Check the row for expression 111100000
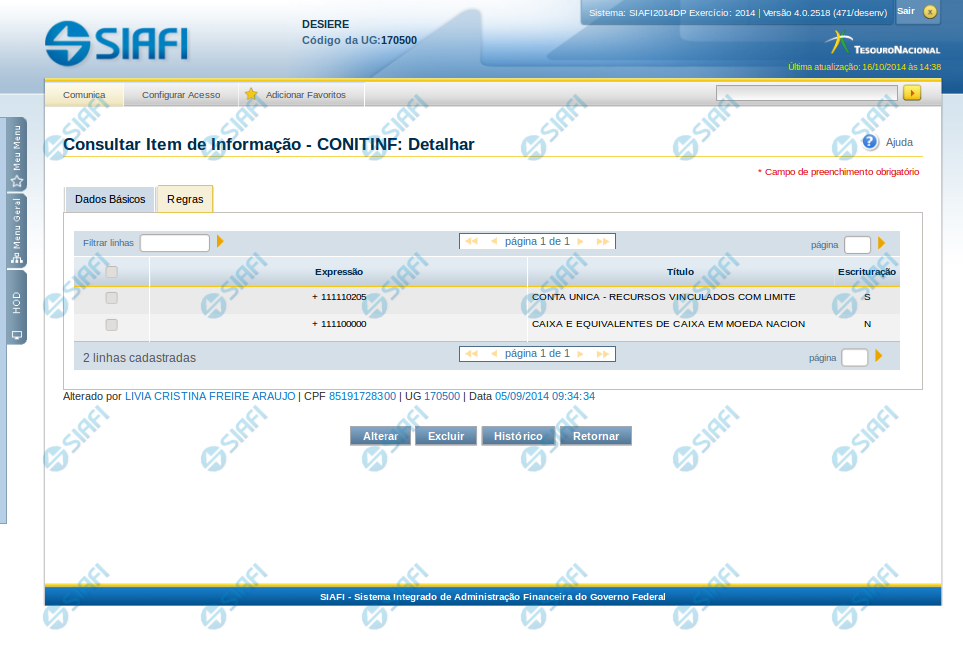Image resolution: width=963 pixels, height=657 pixels. tap(111, 325)
